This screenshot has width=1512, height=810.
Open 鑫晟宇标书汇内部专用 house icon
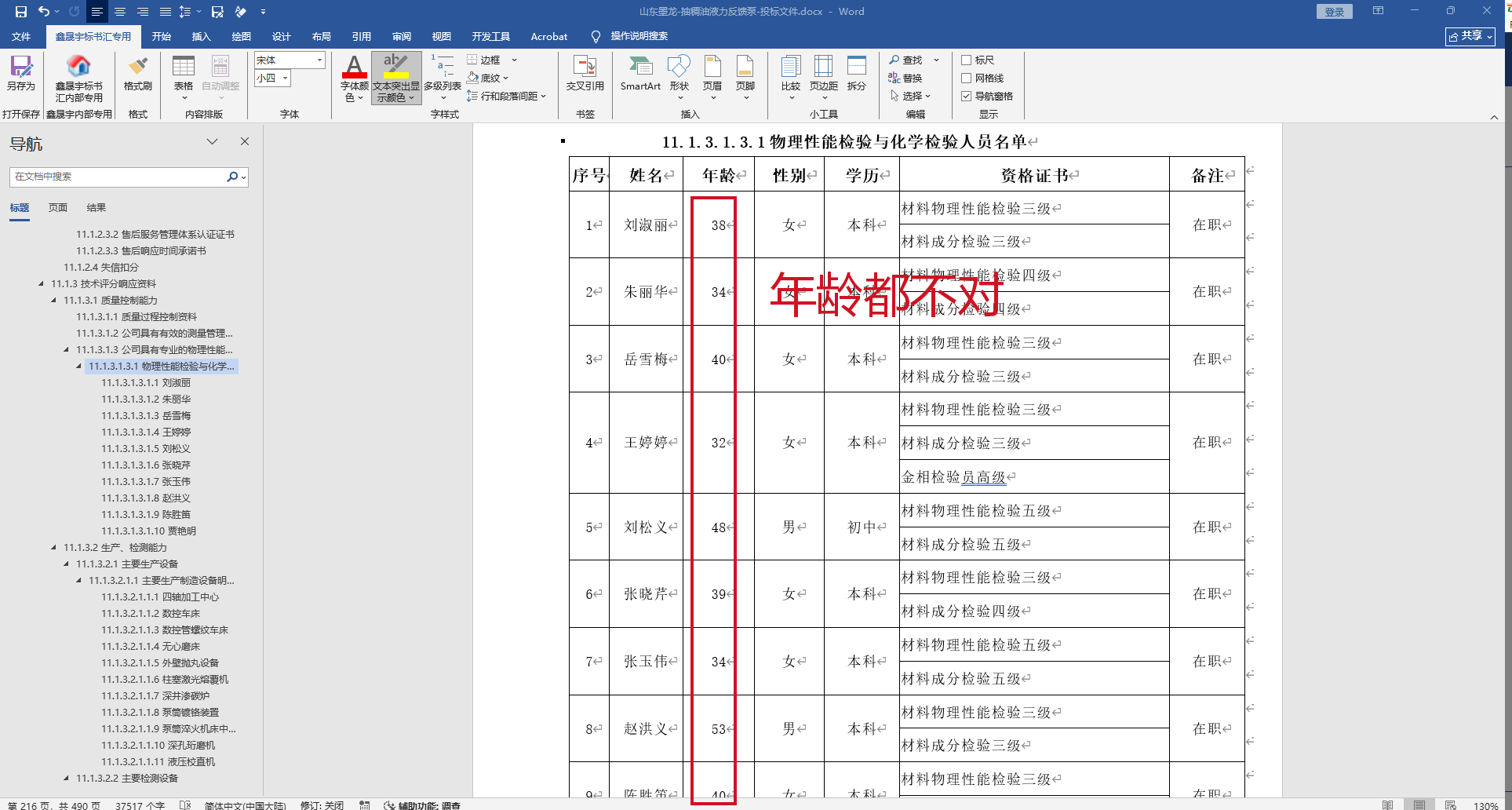click(79, 78)
